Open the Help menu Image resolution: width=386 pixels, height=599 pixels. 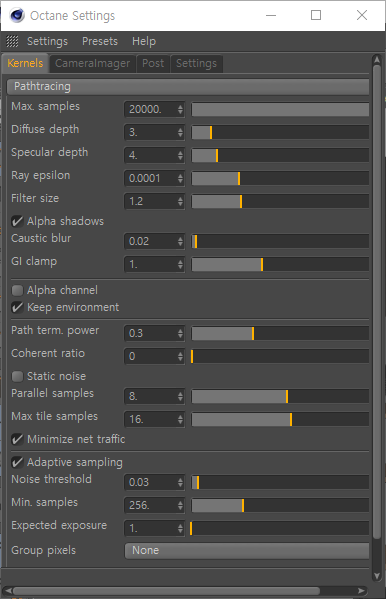(144, 41)
